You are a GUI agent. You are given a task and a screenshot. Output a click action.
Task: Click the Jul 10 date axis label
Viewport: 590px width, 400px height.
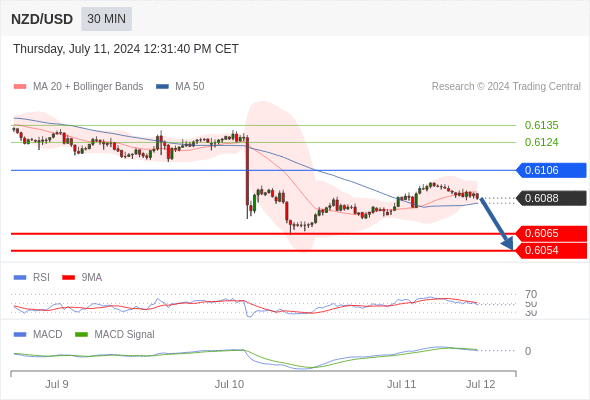tap(230, 384)
